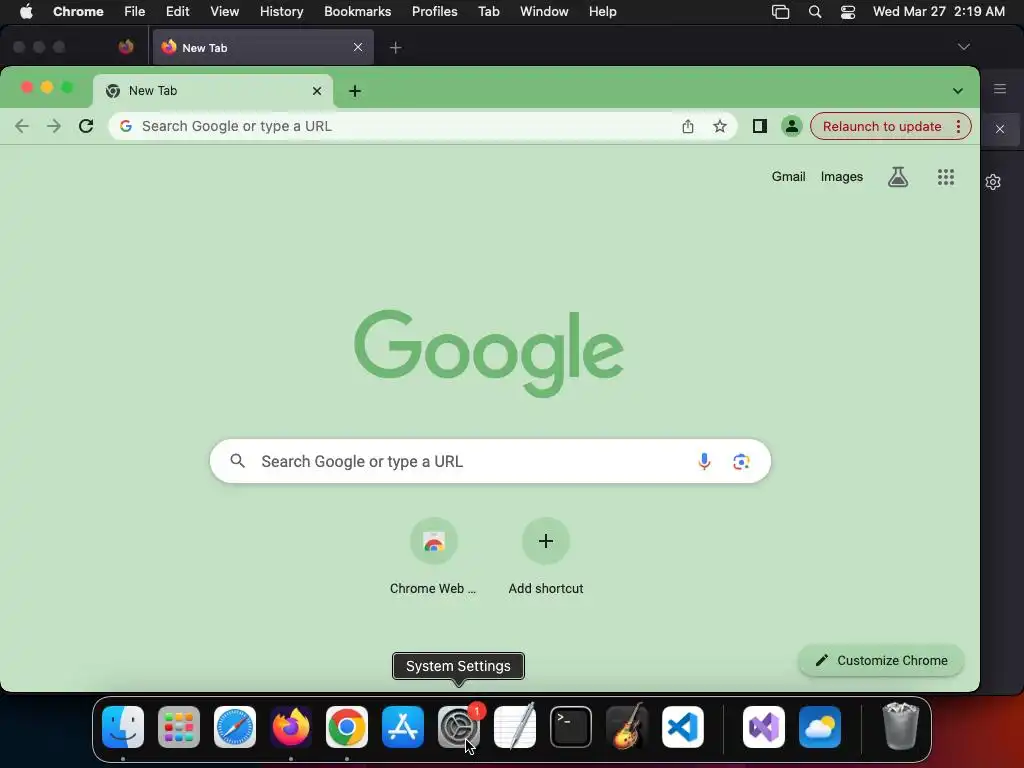
Task: Open System Settings from the Dock
Action: [458, 727]
